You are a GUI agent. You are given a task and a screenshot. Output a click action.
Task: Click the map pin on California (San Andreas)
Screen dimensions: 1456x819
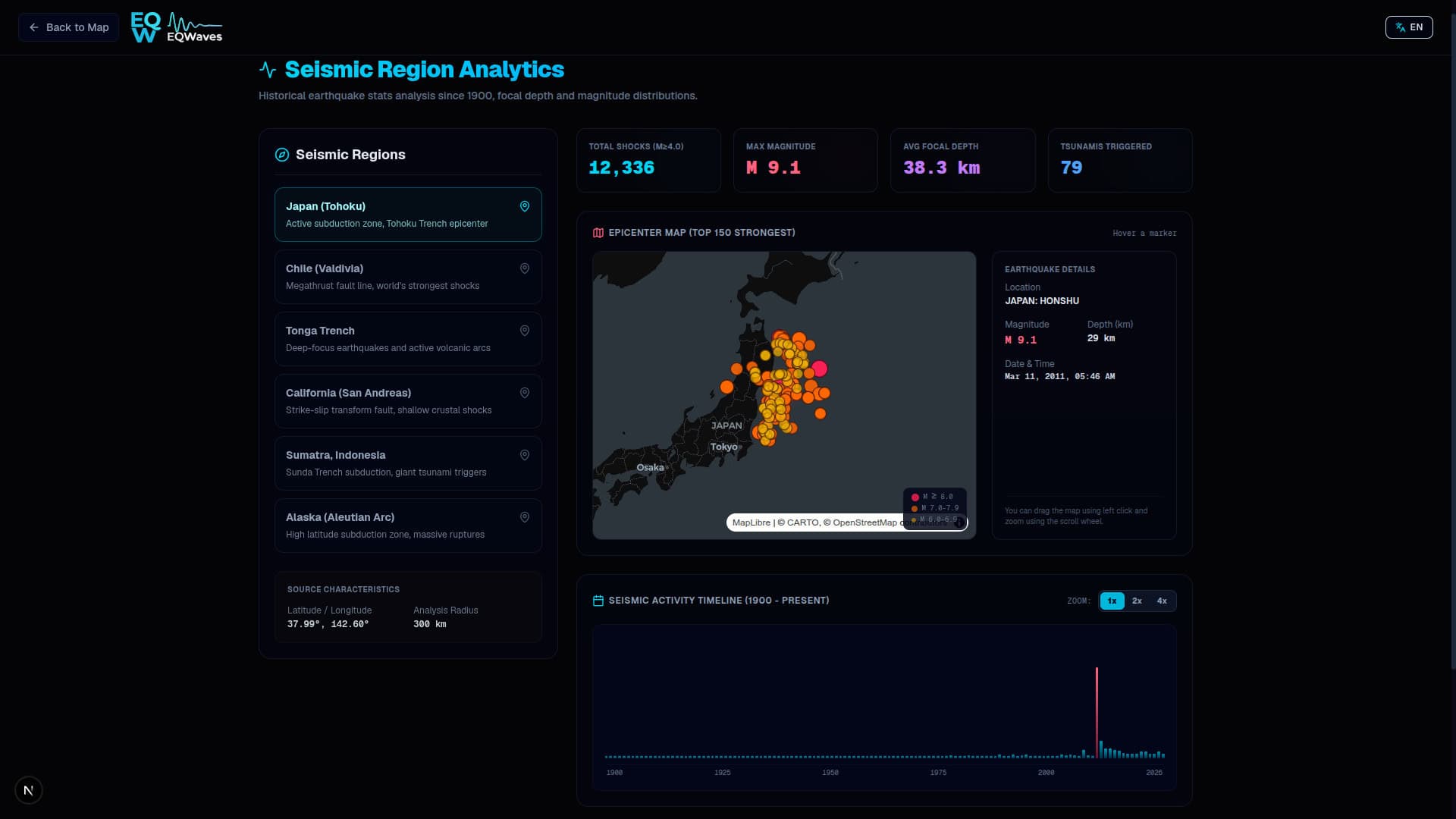tap(524, 393)
